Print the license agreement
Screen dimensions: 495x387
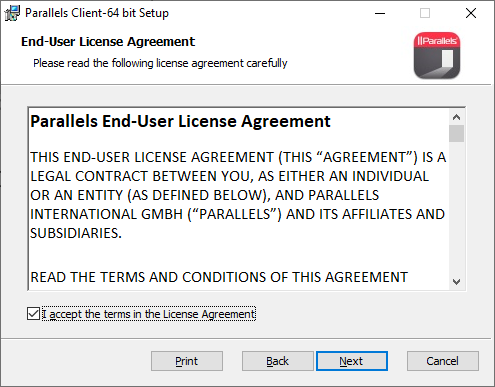pyautogui.click(x=187, y=361)
